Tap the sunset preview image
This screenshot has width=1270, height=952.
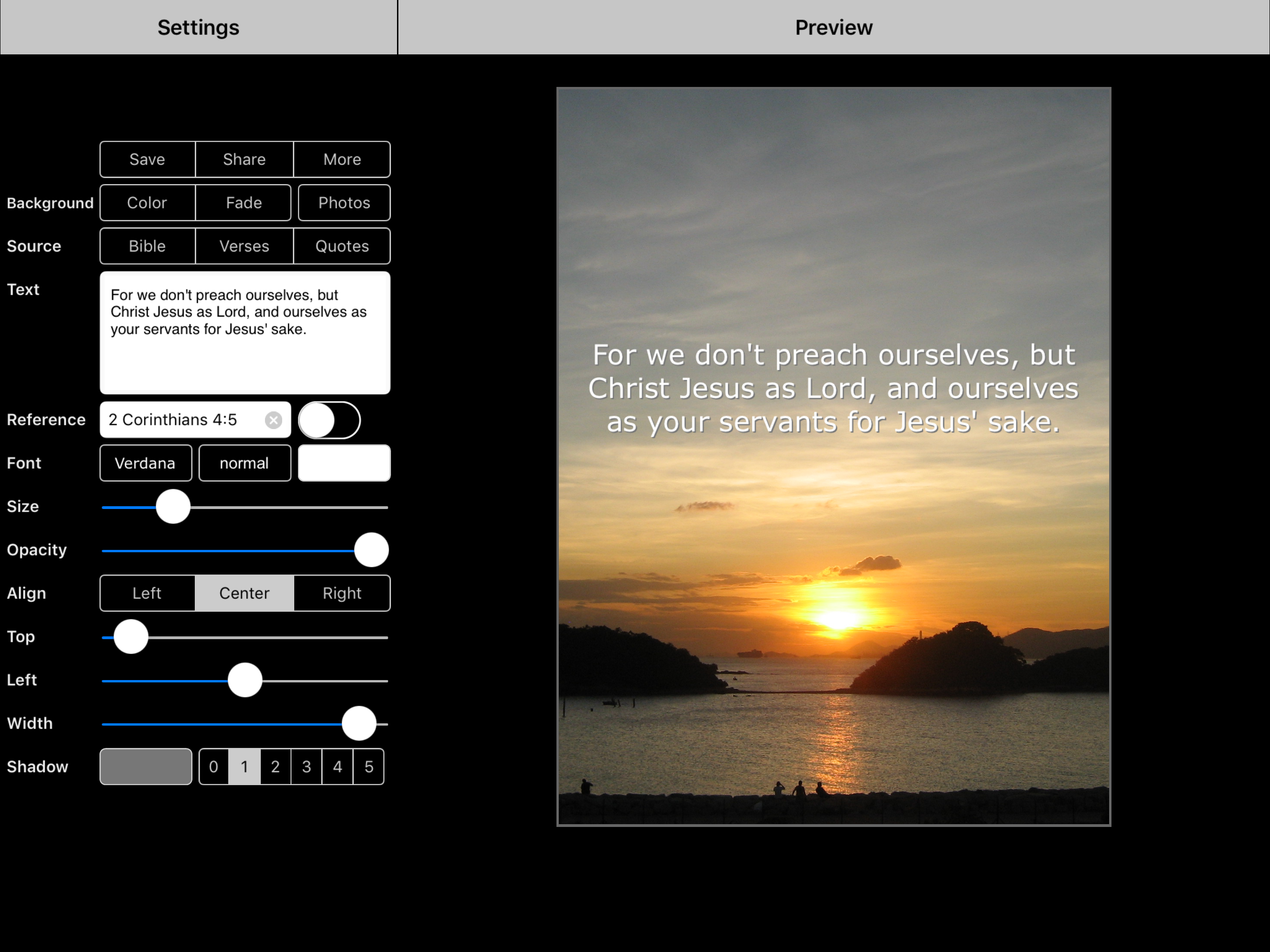[x=833, y=457]
